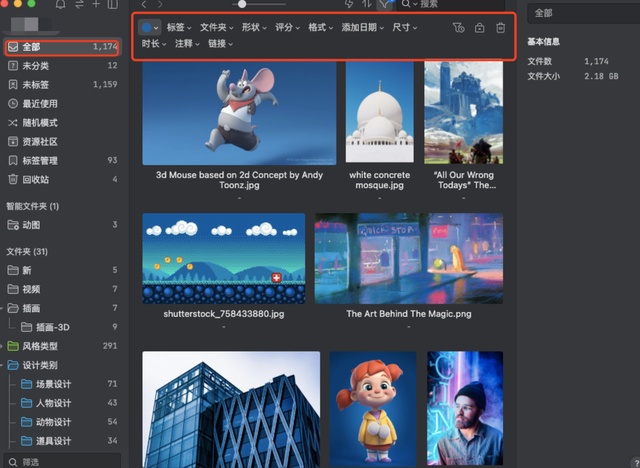Select the 新 folder
Viewport: 640px width, 468px height.
pos(62,270)
